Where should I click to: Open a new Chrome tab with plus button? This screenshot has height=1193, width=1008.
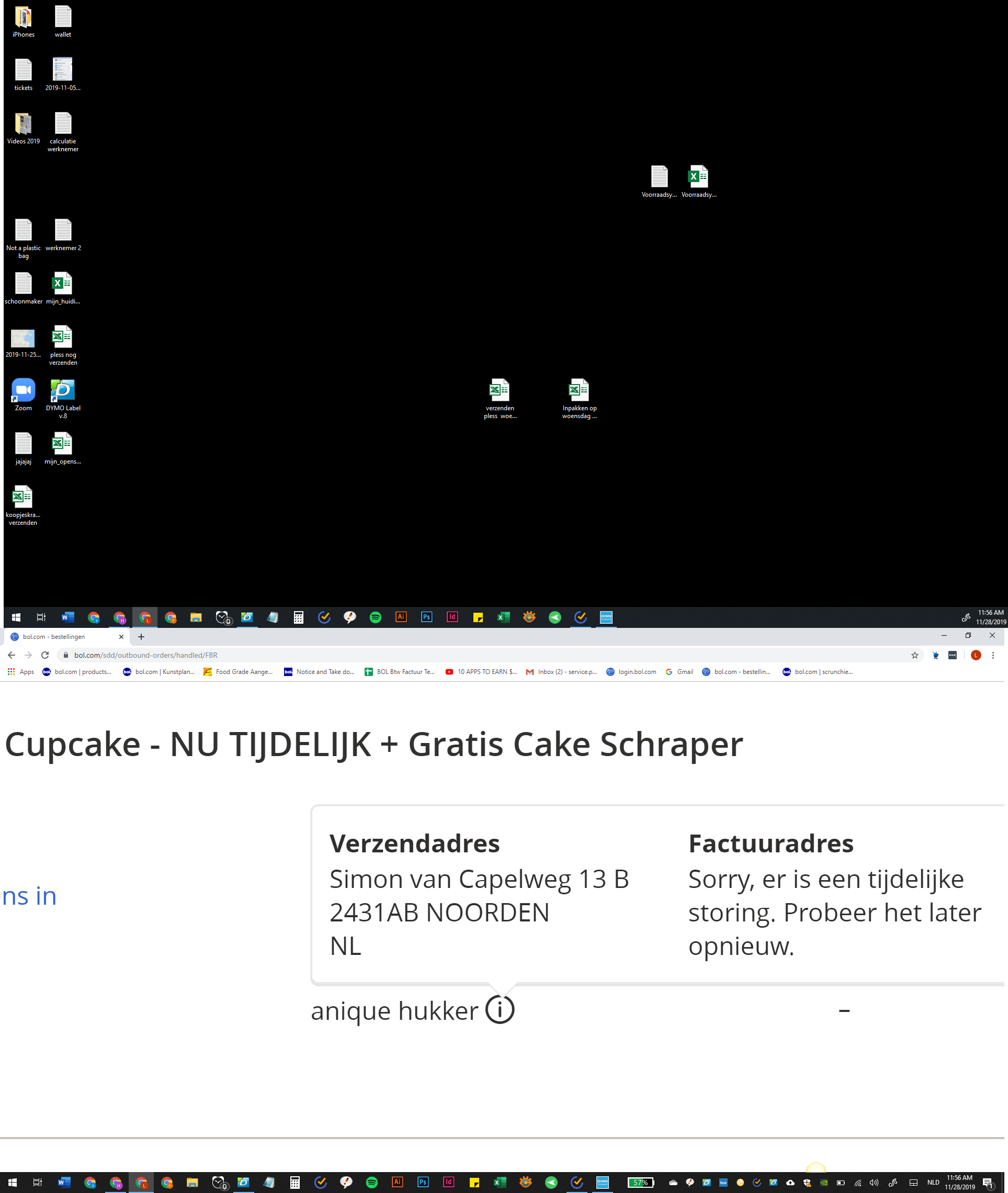pos(141,636)
